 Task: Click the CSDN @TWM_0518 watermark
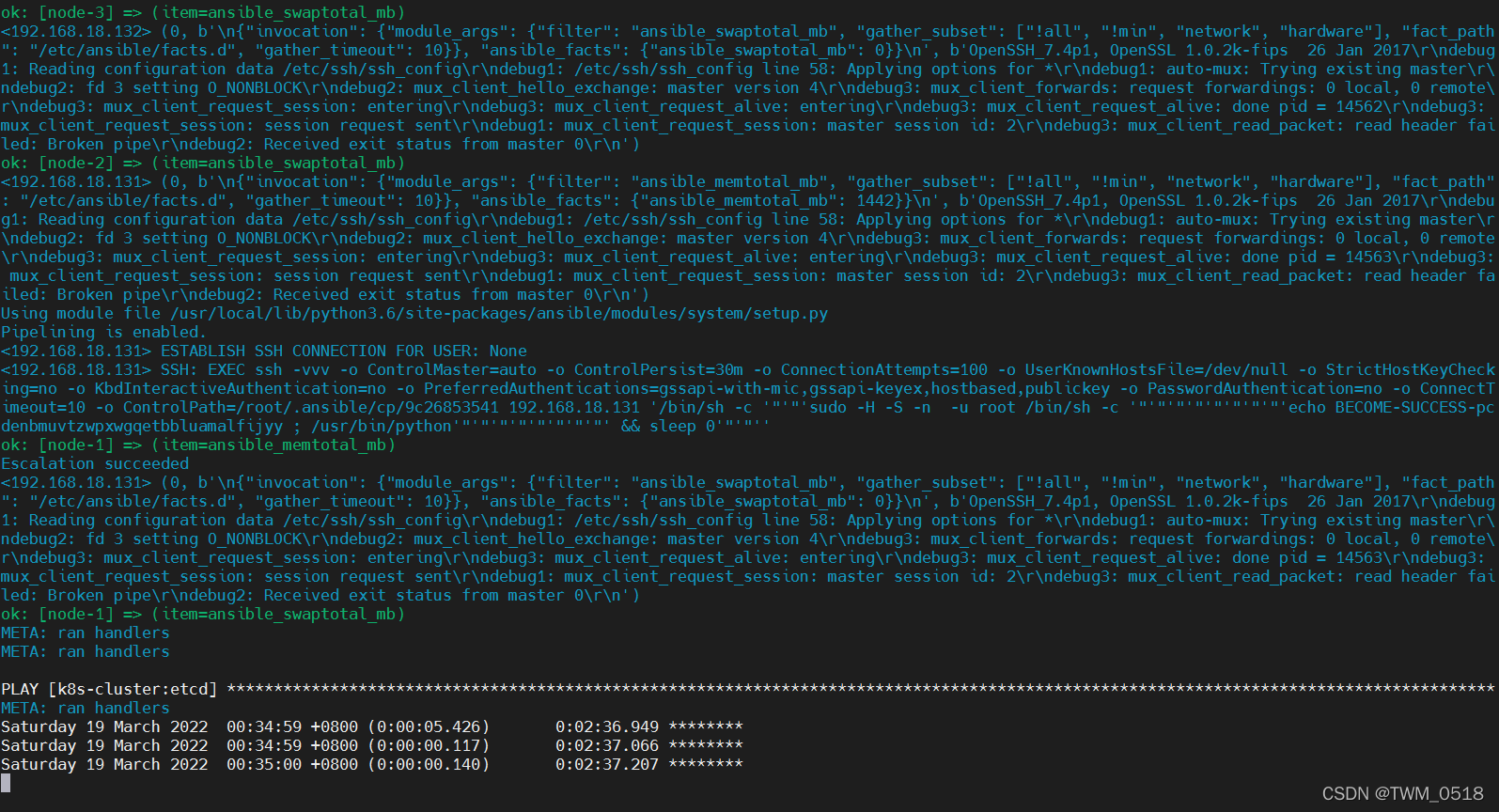click(x=1402, y=794)
